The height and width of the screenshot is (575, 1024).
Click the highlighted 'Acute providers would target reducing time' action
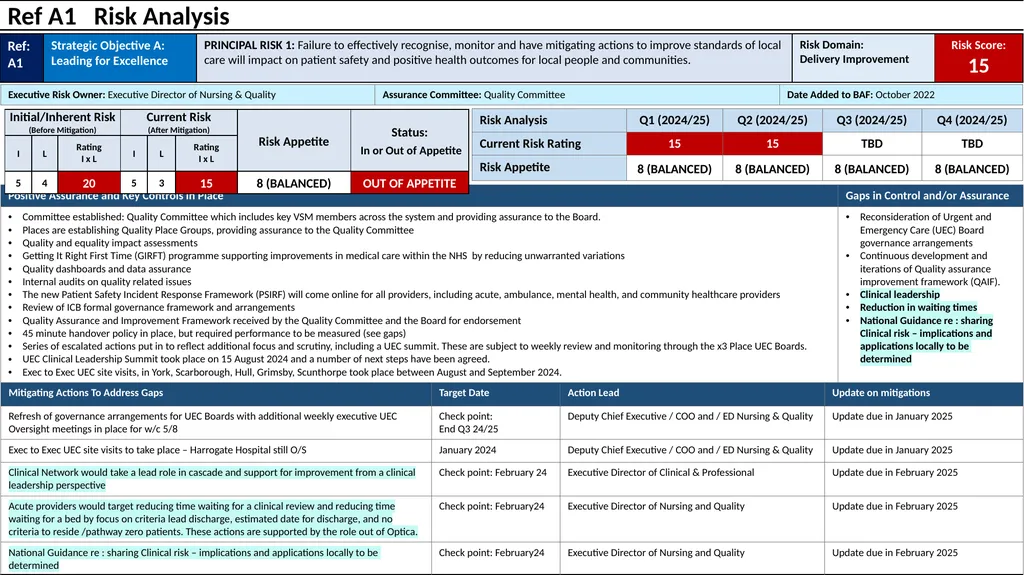[x=213, y=519]
